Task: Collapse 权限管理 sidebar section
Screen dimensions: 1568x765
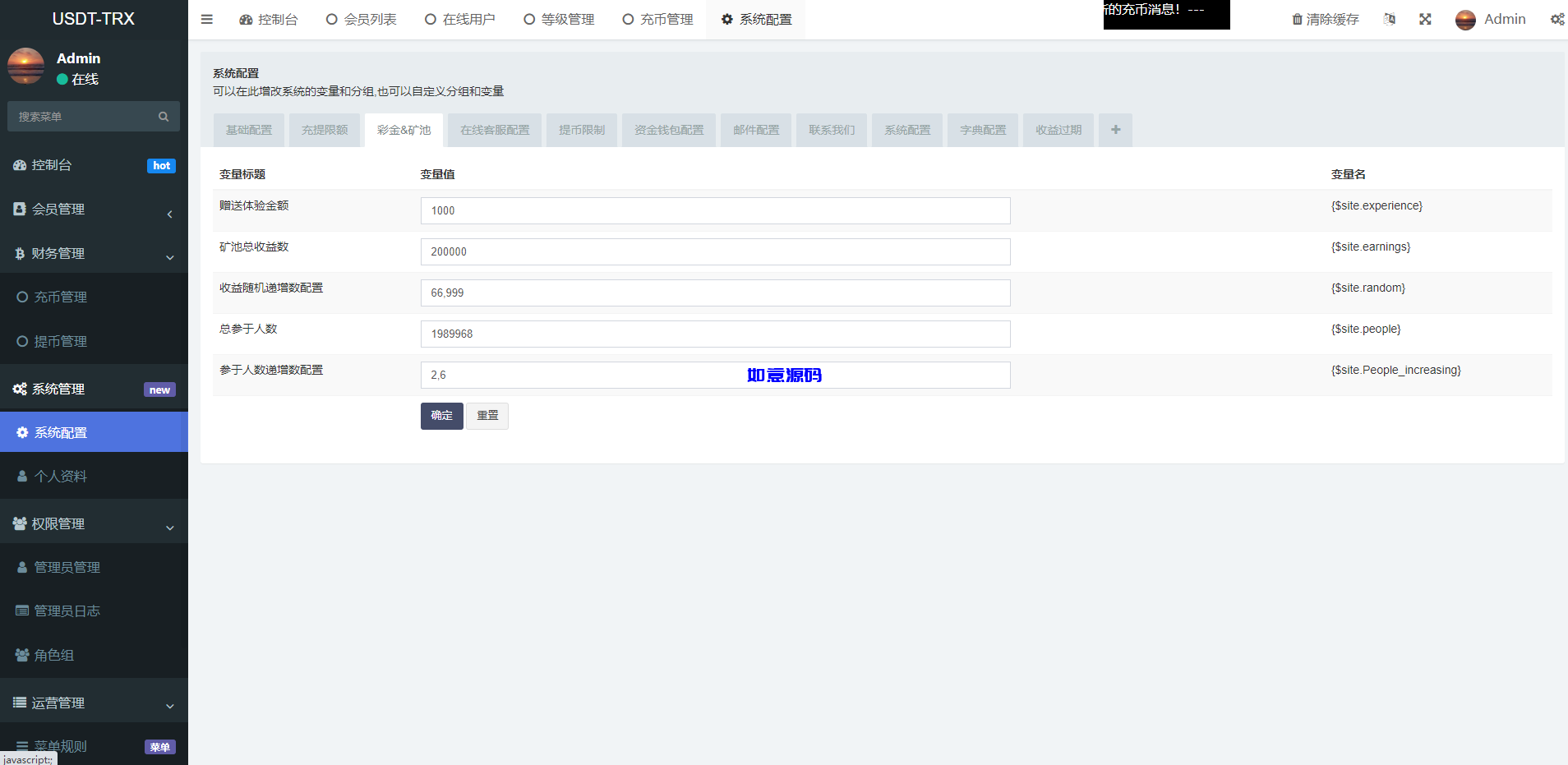Action: click(x=94, y=524)
